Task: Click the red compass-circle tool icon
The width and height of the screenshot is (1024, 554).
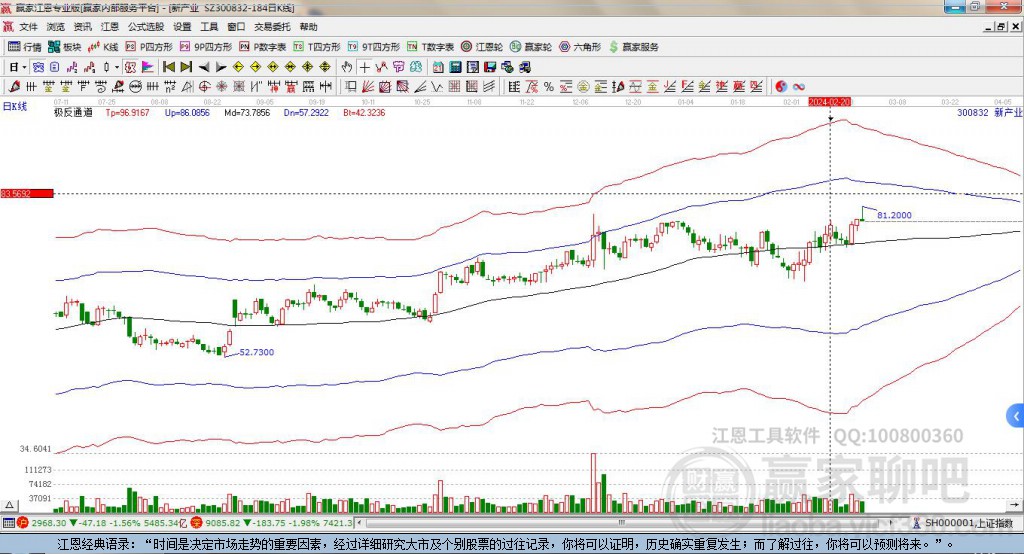Action: [204, 86]
